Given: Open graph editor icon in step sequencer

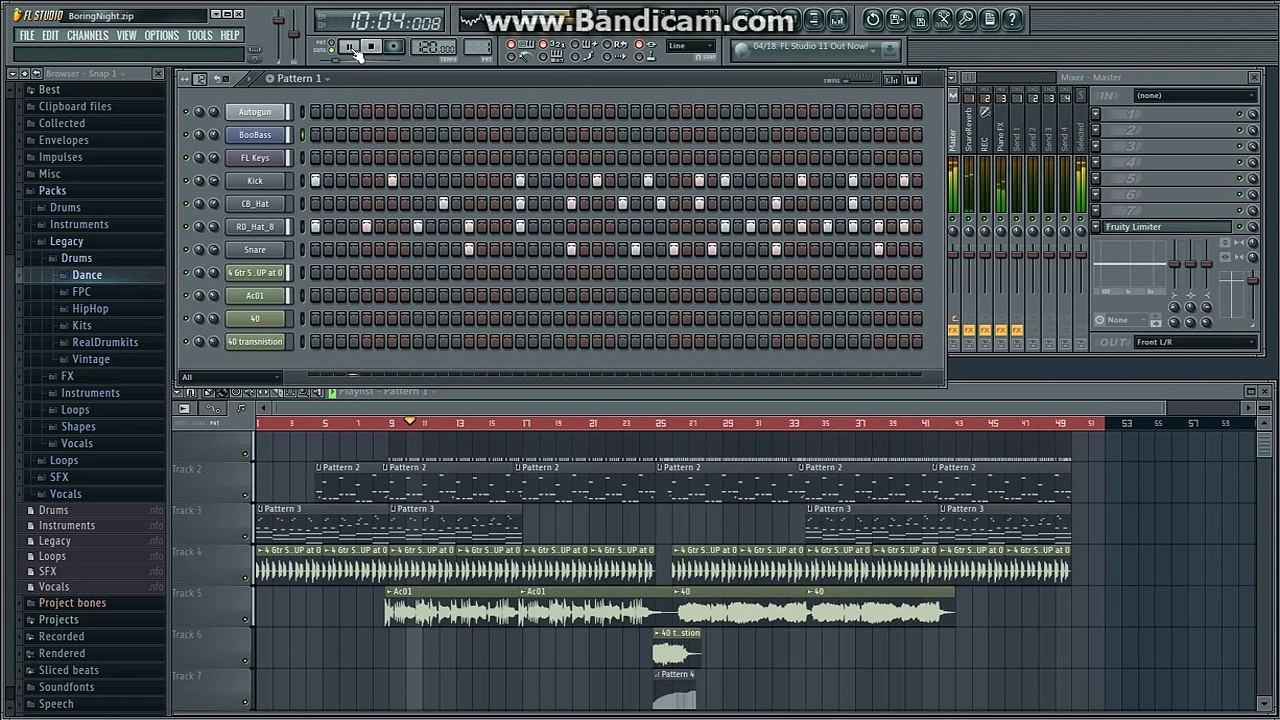Looking at the screenshot, I should pyautogui.click(x=891, y=80).
